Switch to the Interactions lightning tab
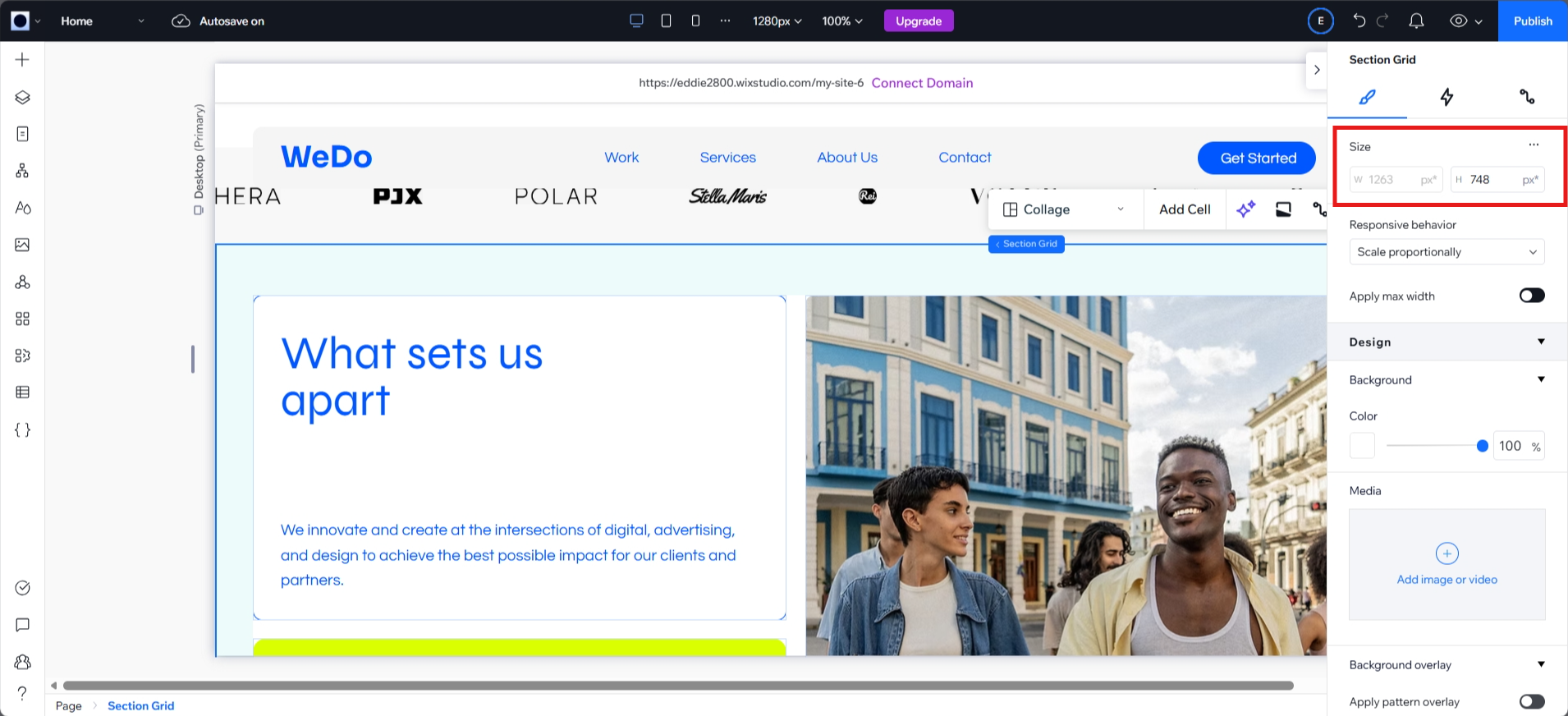Image resolution: width=1568 pixels, height=716 pixels. [1447, 97]
